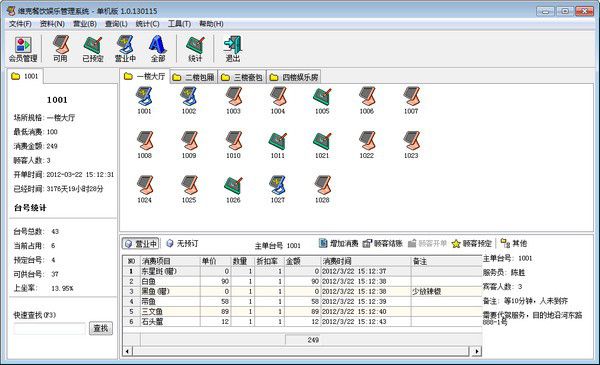Show 营业中 in-service tables filter
Viewport: 600px width, 365px height.
[126, 49]
